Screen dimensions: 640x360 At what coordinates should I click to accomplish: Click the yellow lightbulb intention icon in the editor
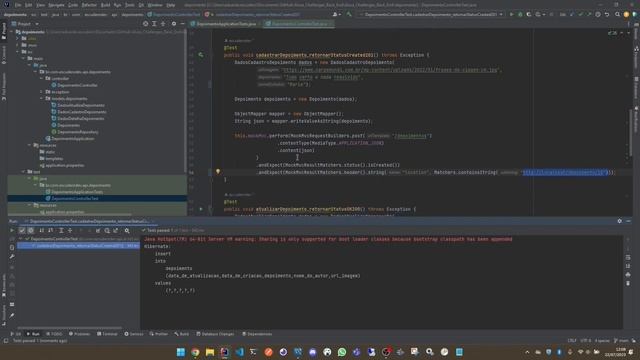218,172
